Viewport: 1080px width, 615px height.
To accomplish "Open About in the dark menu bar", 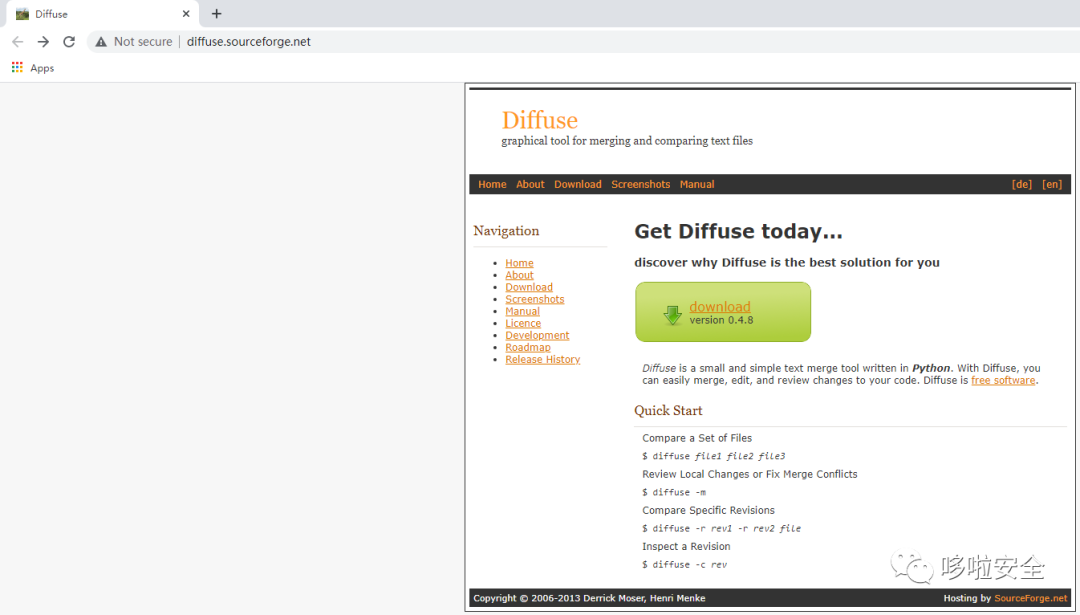I will [x=530, y=185].
